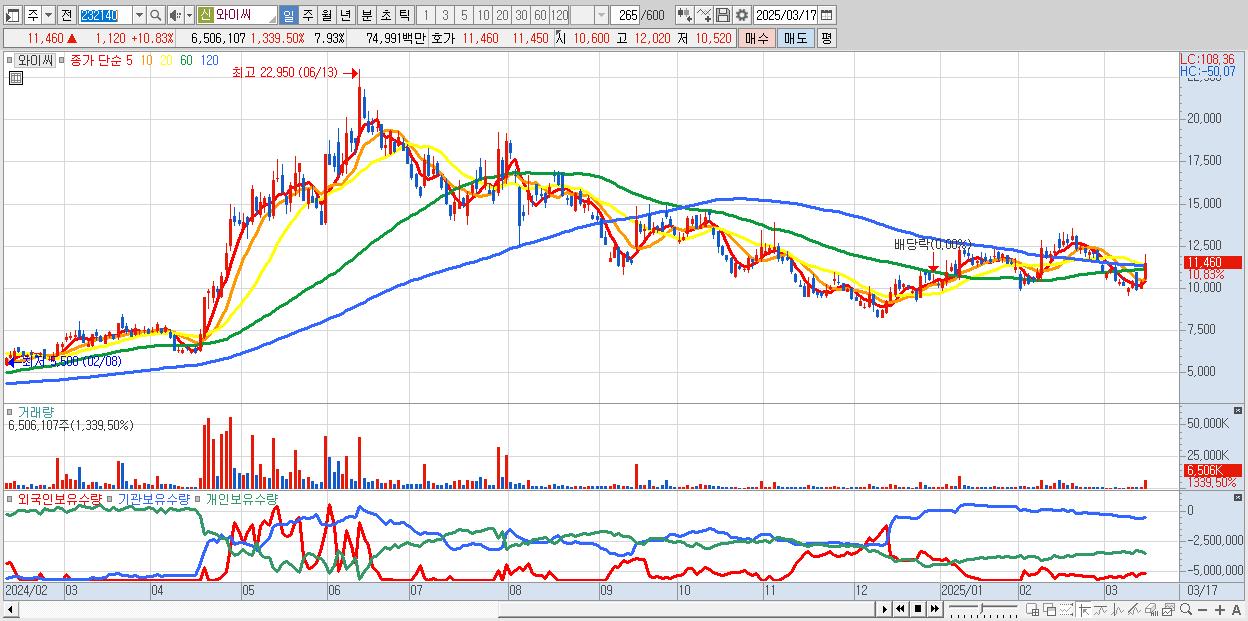
Task: Toggle the 외국인보유수량 legend marker
Action: [10, 498]
